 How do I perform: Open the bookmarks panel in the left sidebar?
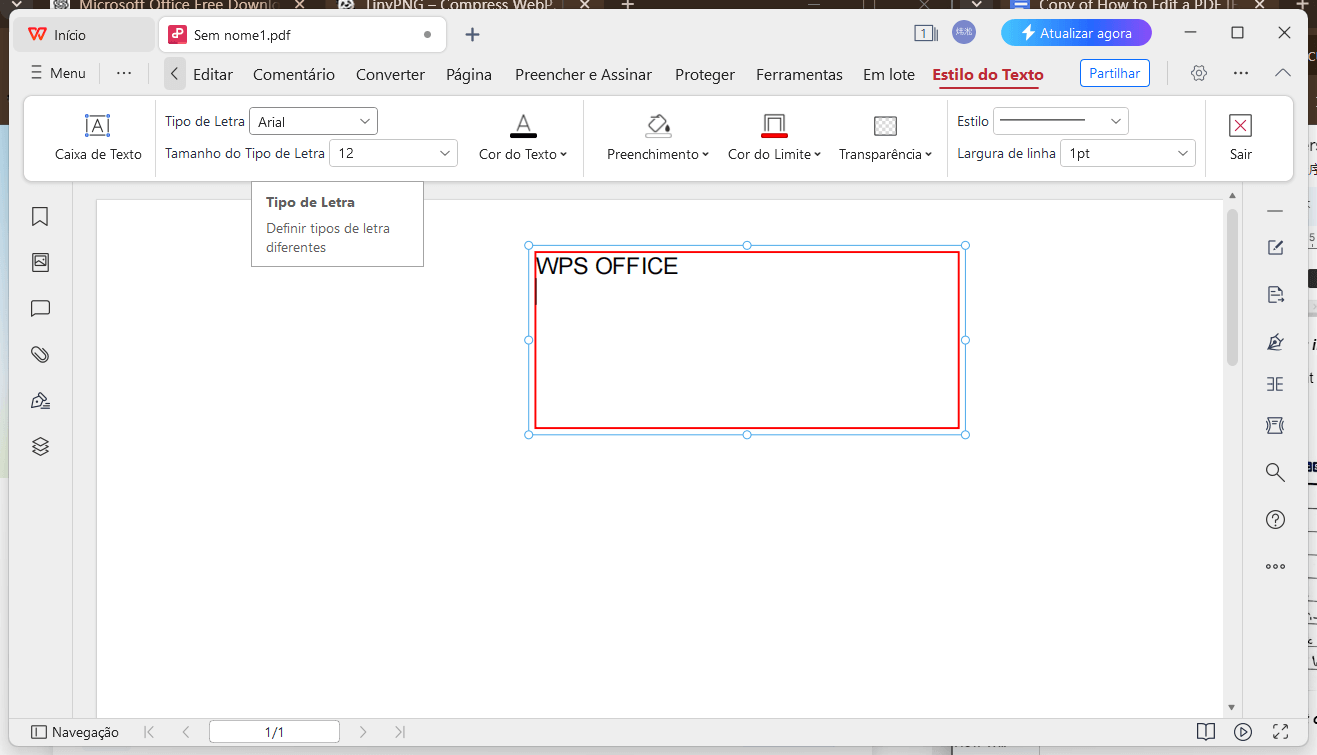click(40, 216)
